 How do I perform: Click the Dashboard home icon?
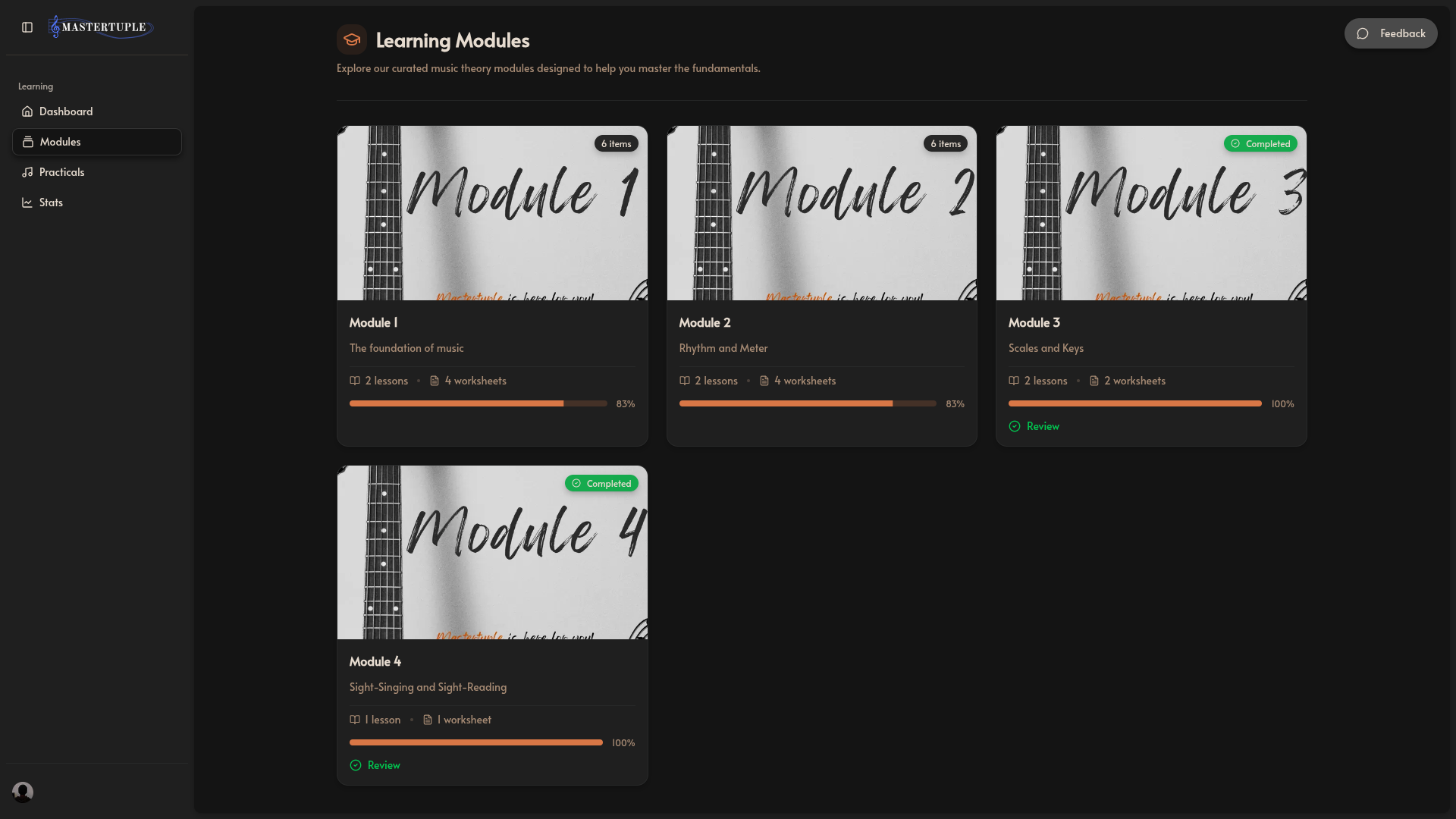pos(27,111)
